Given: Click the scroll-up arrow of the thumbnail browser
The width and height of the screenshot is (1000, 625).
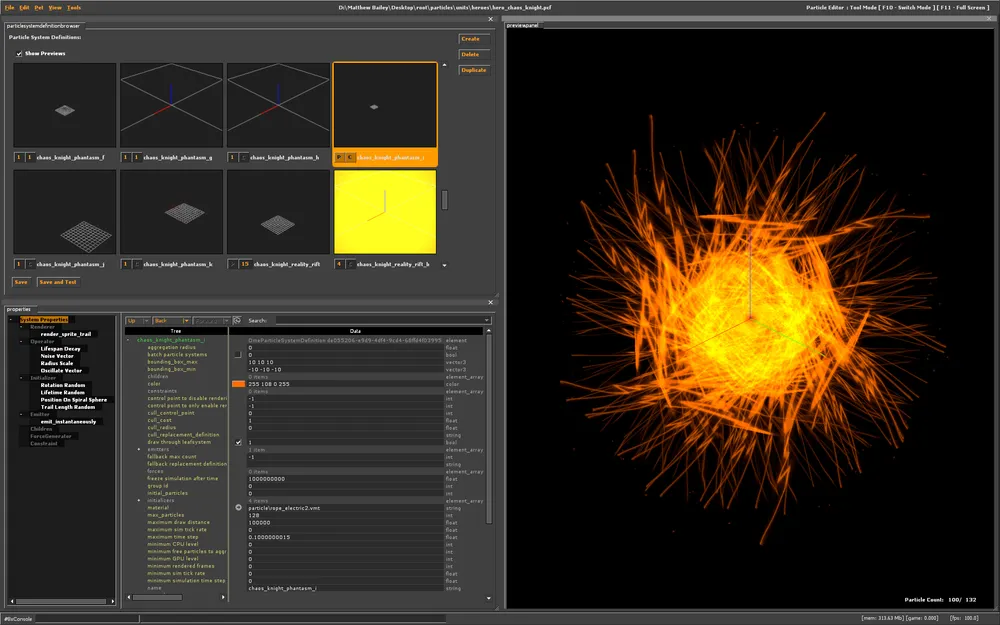Looking at the screenshot, I should point(445,65).
